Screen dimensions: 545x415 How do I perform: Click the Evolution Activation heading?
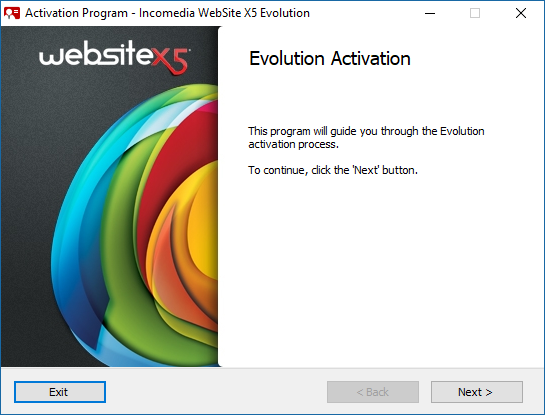(330, 58)
